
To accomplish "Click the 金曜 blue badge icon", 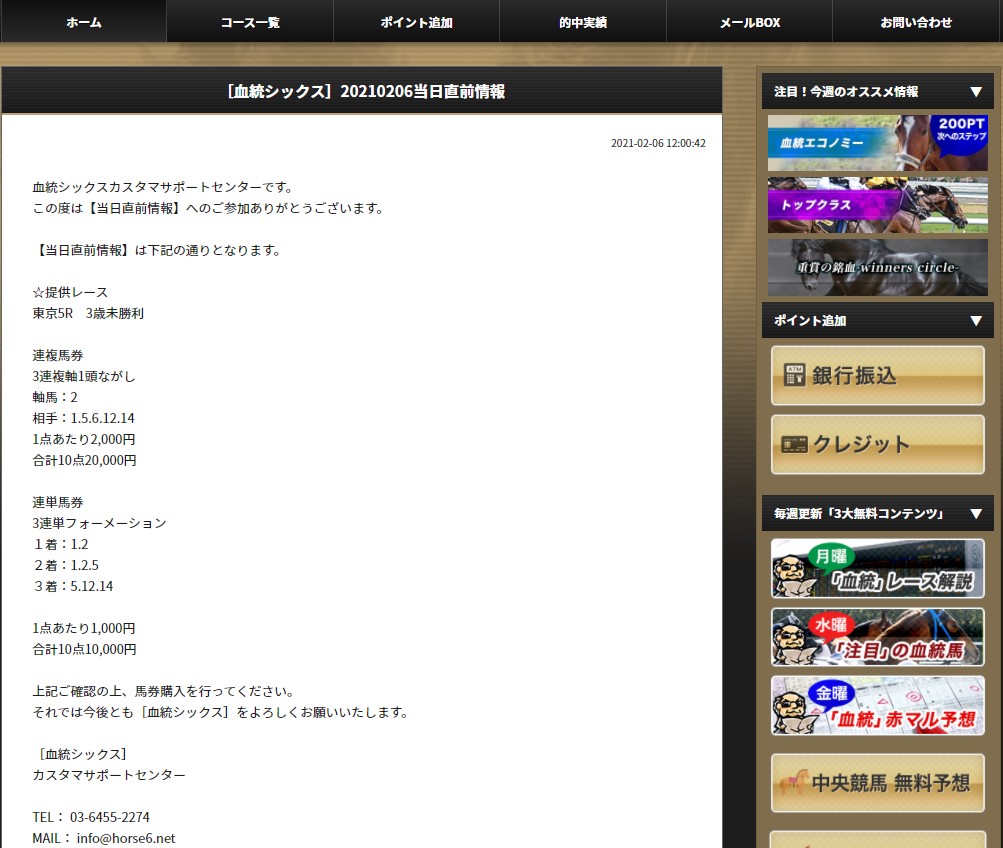I will pyautogui.click(x=831, y=693).
